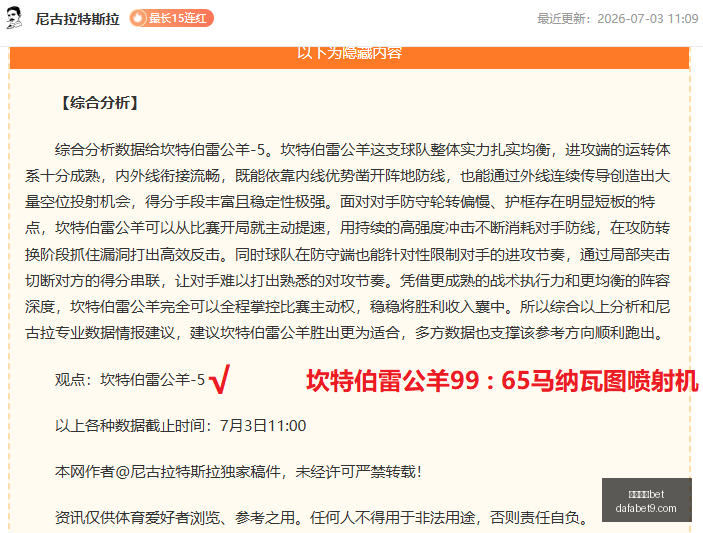Click the author name 尼古拉特斯拉
The height and width of the screenshot is (533, 703).
[x=78, y=19]
